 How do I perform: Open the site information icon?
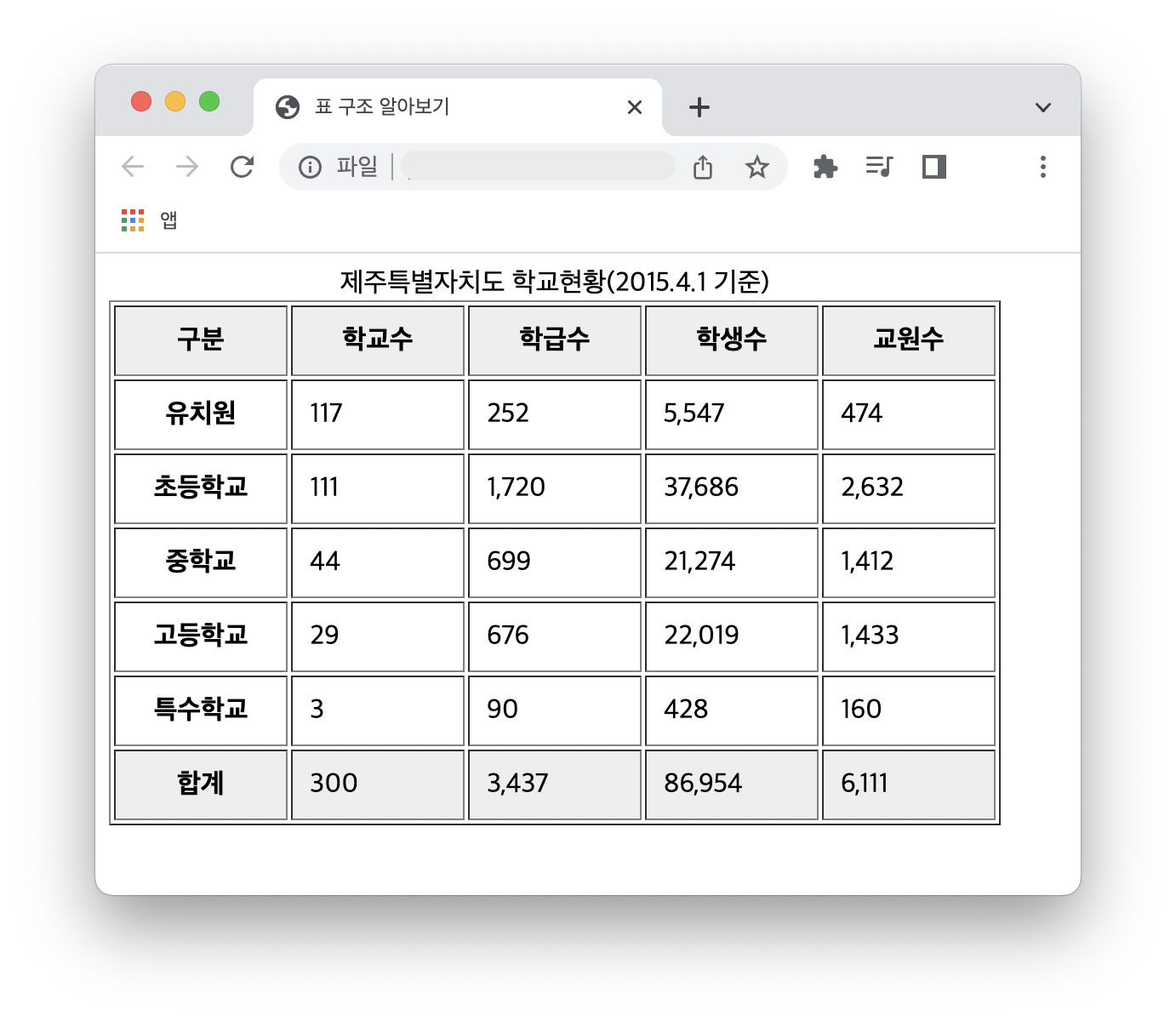click(311, 167)
